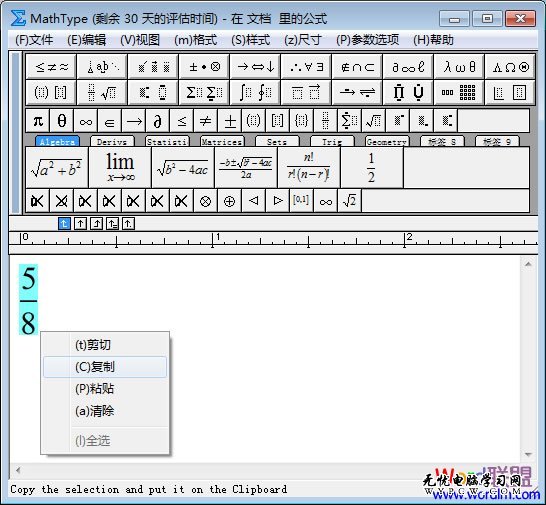This screenshot has height=505, width=546.
Task: Open the (z)尺寸 menu
Action: [x=303, y=40]
